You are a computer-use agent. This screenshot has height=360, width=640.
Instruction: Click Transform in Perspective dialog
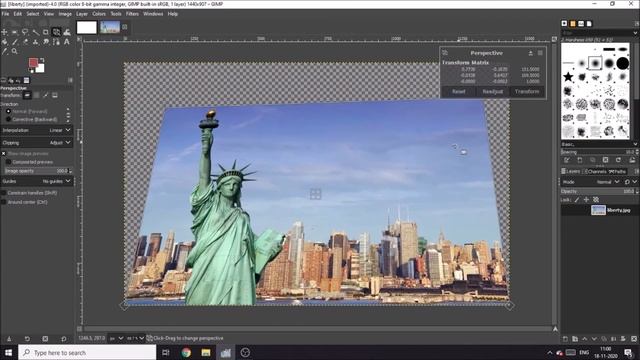pos(527,92)
